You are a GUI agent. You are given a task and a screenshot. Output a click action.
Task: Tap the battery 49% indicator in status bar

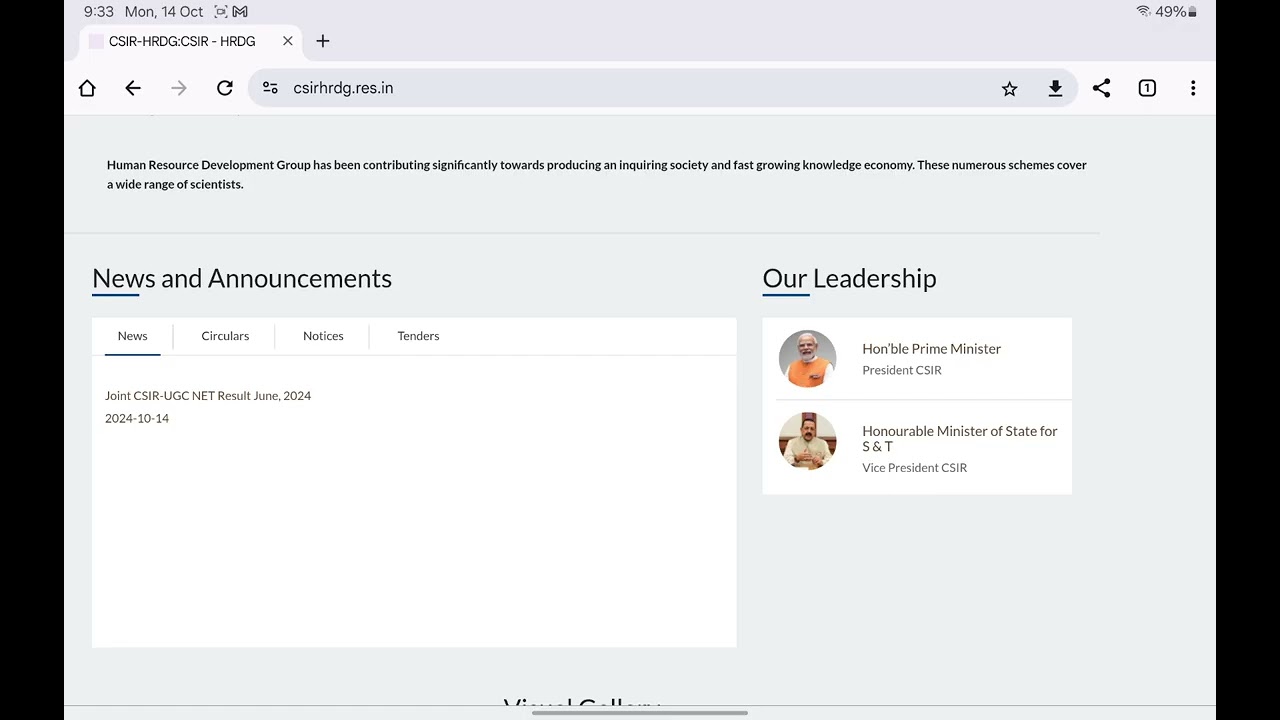1176,12
